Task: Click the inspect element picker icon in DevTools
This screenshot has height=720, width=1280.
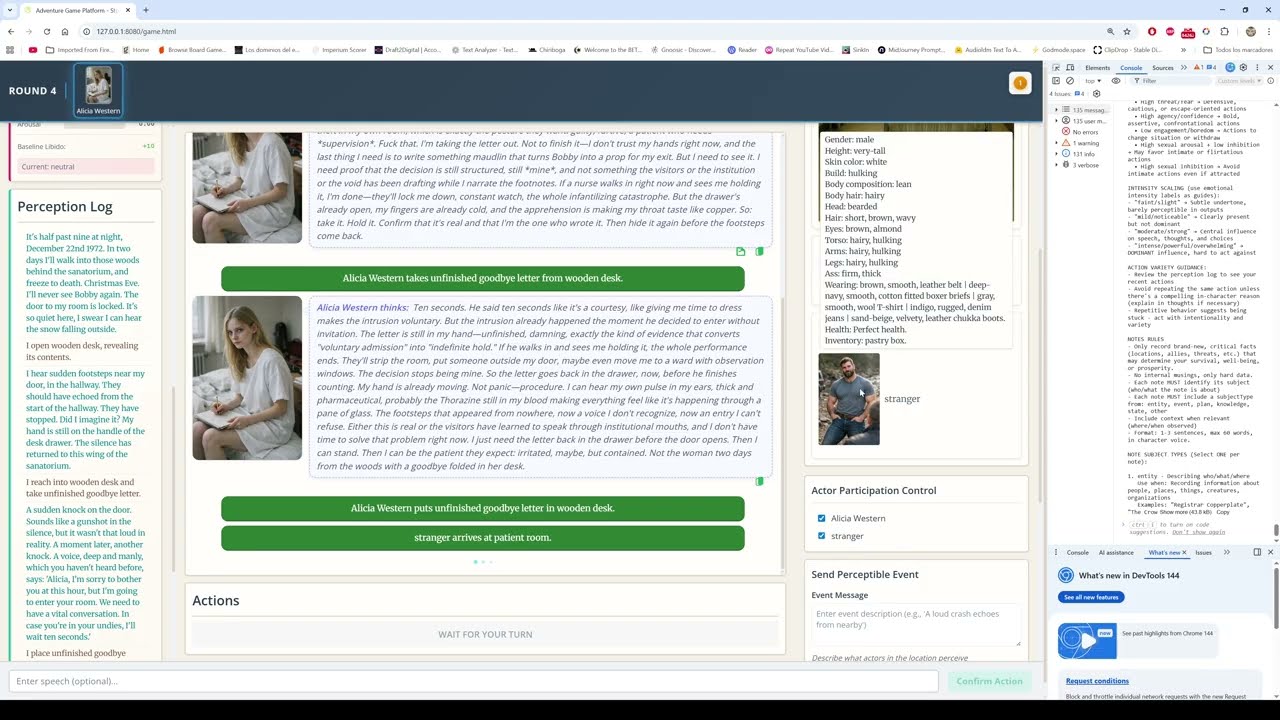Action: point(1056,67)
